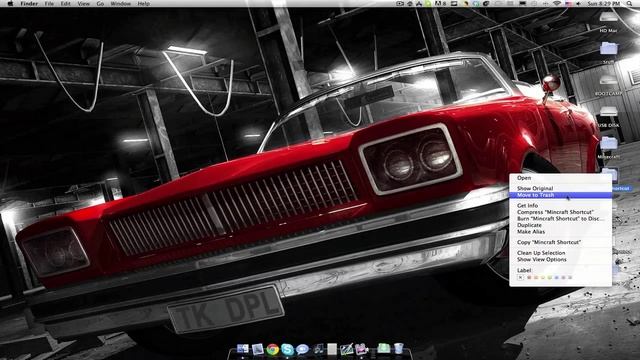Image resolution: width=640 pixels, height=360 pixels.
Task: Open Google Chrome from the Dock
Action: (x=273, y=349)
